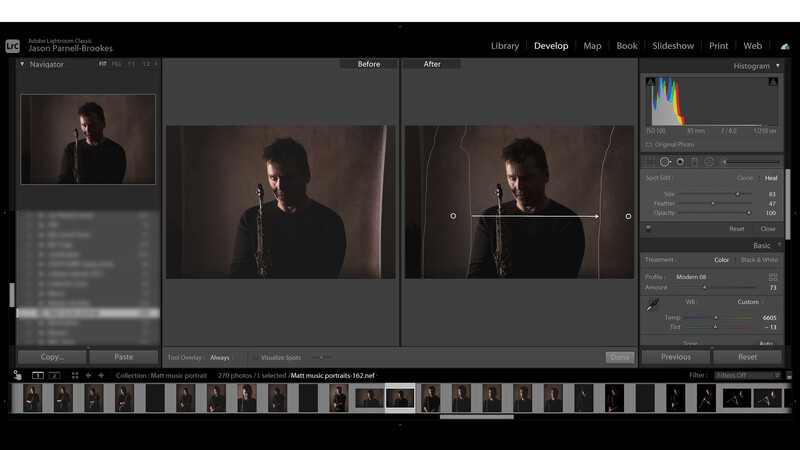Viewport: 800px width, 450px height.
Task: Switch to Library module
Action: click(x=505, y=46)
